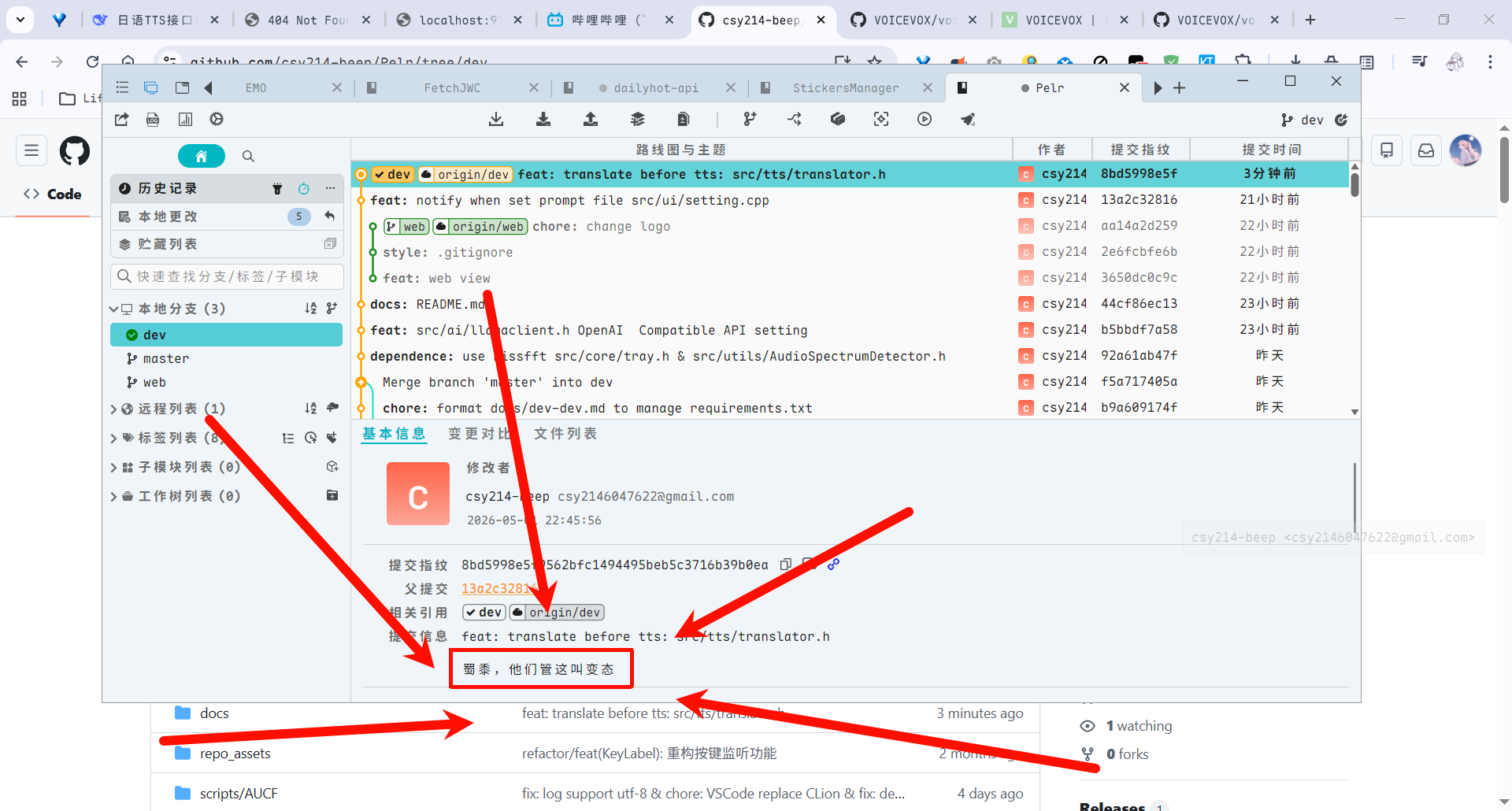Open Git LFS toolbar icon
Image resolution: width=1512 pixels, height=811 pixels.
click(x=838, y=119)
